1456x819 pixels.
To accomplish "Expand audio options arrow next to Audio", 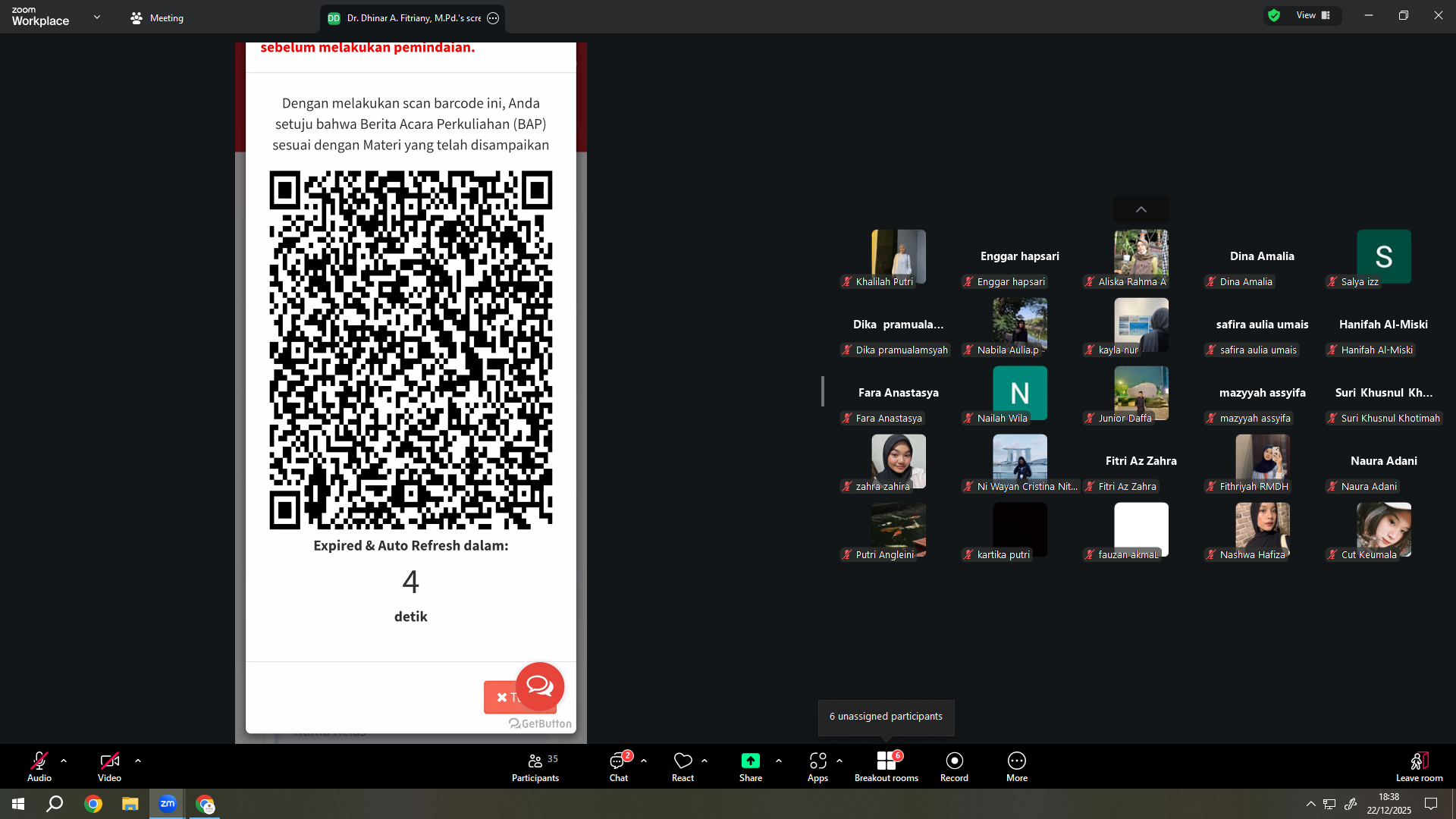I will [64, 761].
